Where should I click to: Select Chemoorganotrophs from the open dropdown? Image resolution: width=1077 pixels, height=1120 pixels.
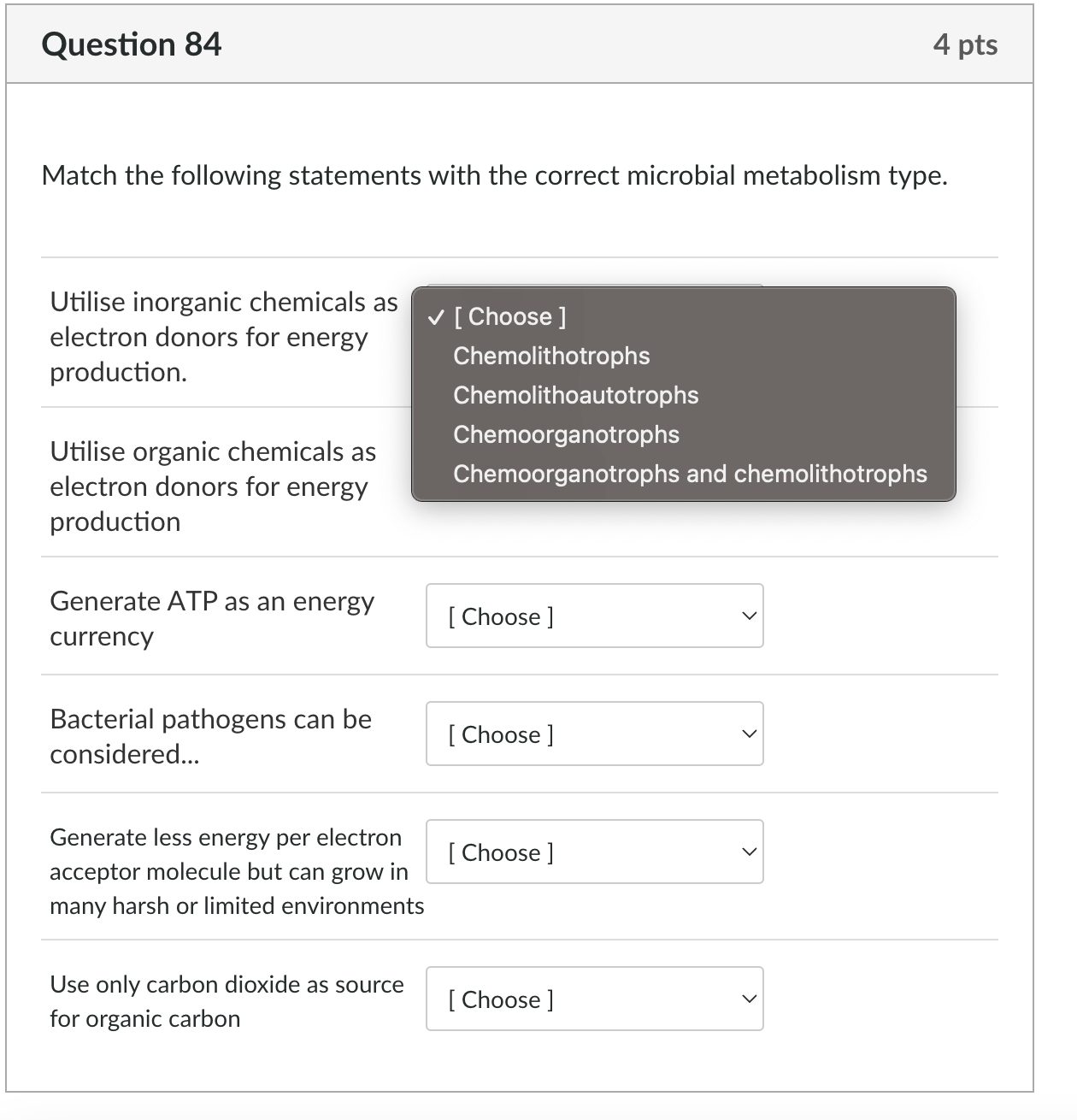[566, 434]
